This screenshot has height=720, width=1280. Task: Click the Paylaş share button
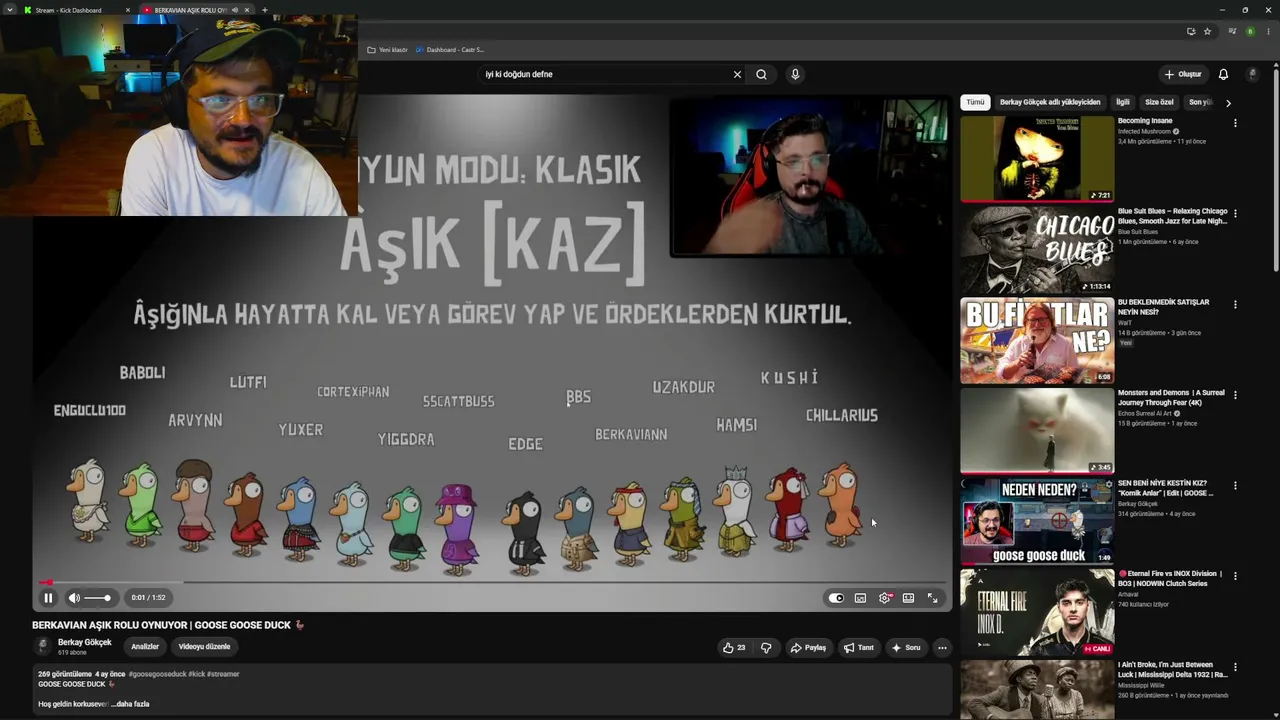tap(808, 648)
